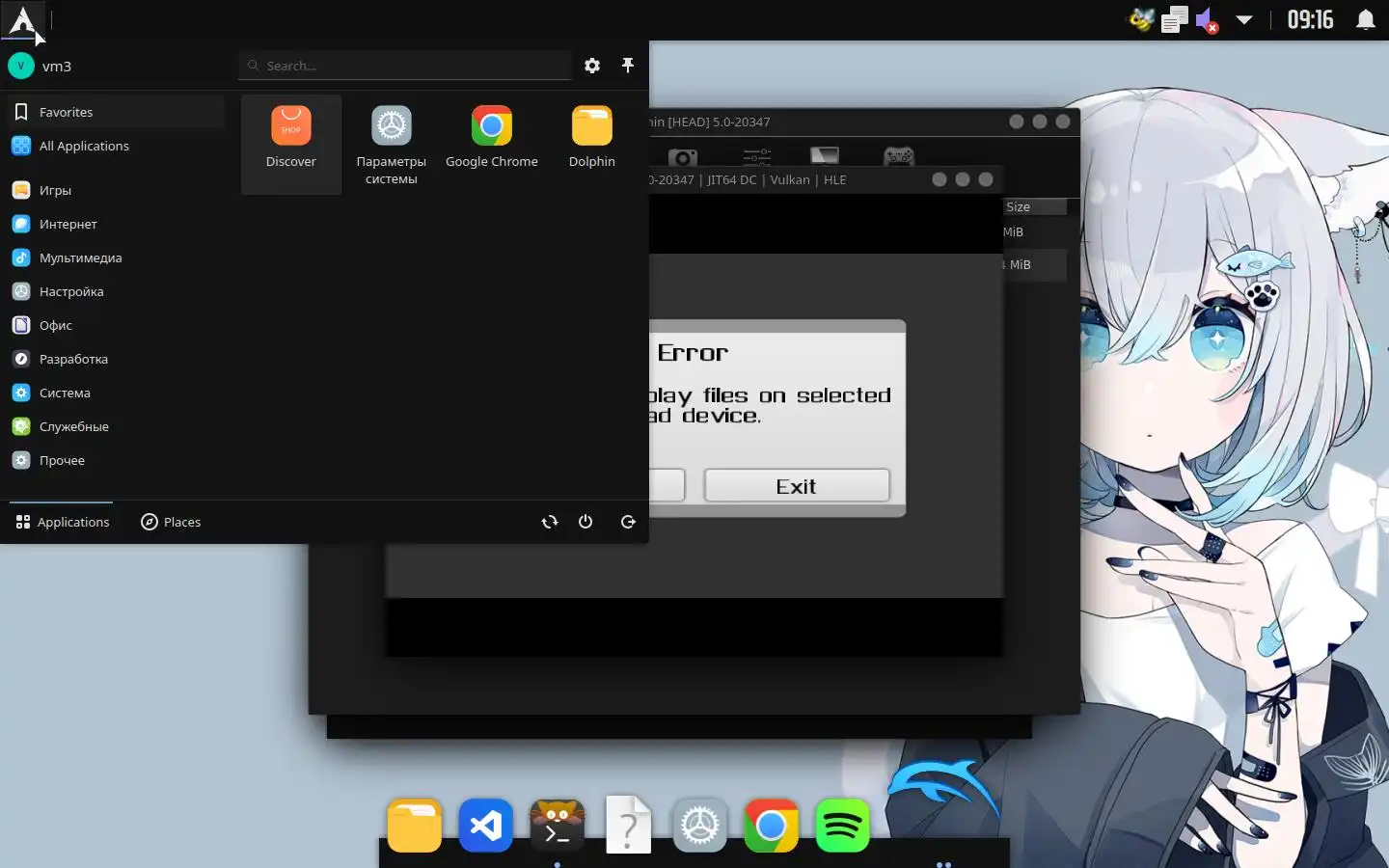This screenshot has height=868, width=1389.
Task: Click the vm3 user avatar
Action: [21, 66]
